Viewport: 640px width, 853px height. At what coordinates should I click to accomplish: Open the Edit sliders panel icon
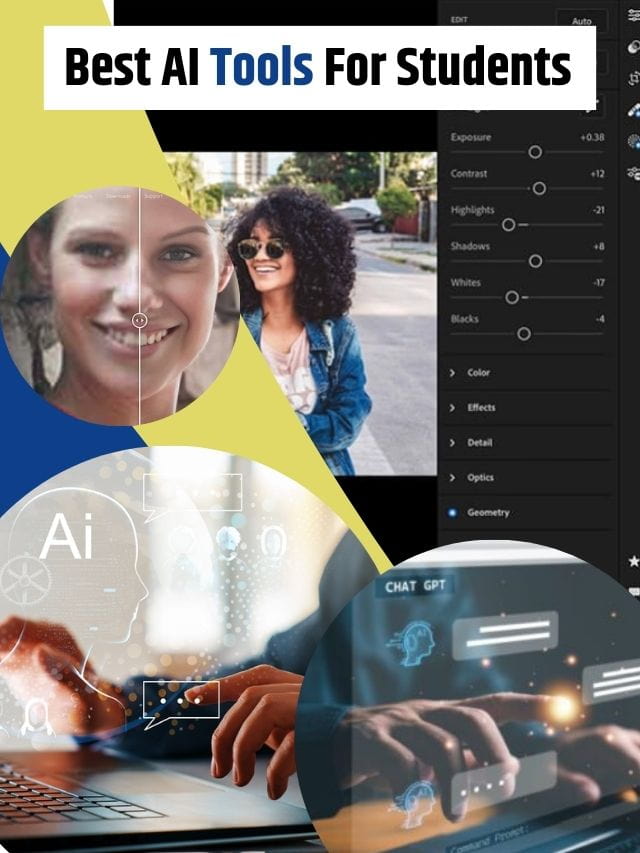[x=633, y=15]
